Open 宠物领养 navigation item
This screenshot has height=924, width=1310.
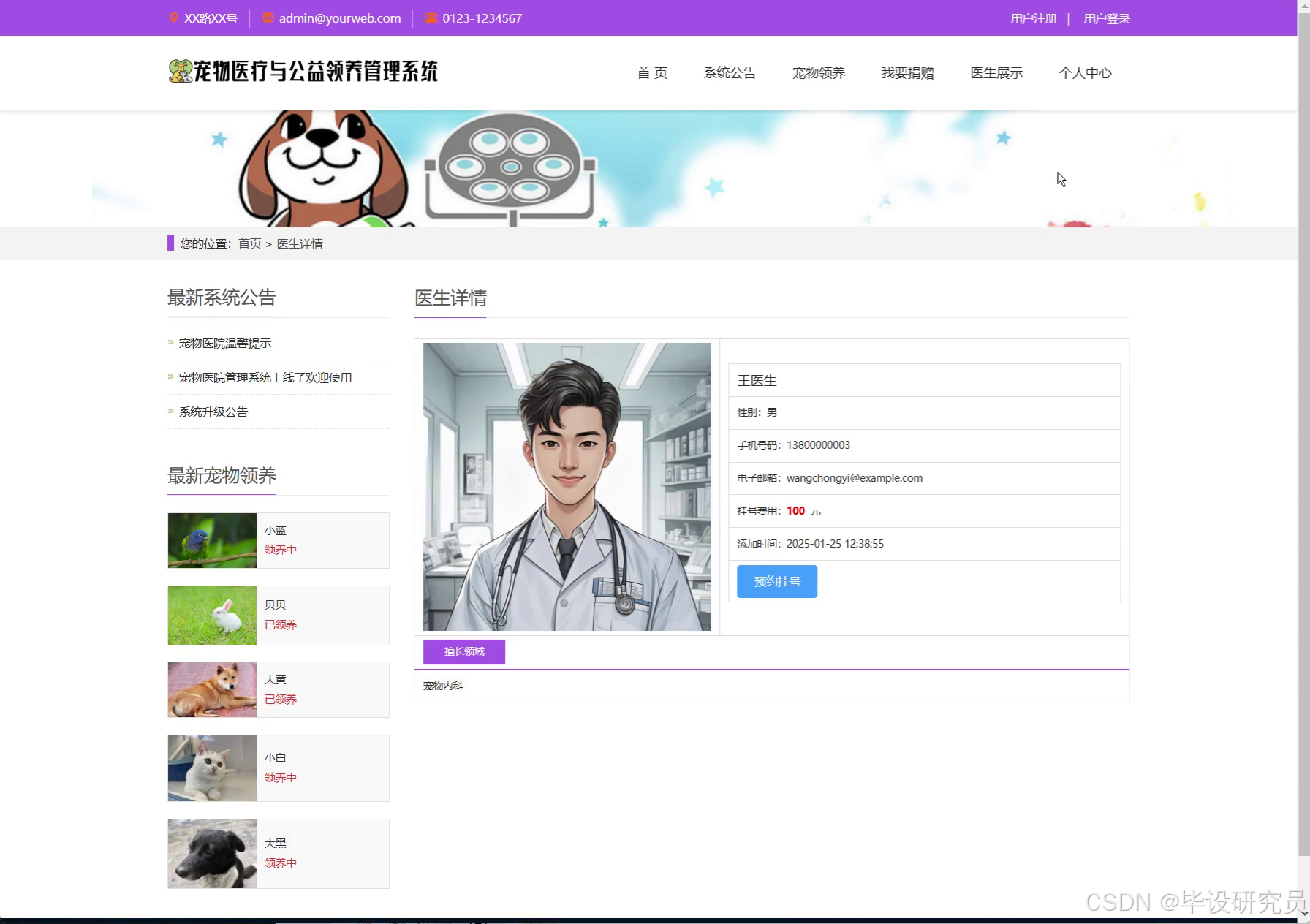click(819, 72)
